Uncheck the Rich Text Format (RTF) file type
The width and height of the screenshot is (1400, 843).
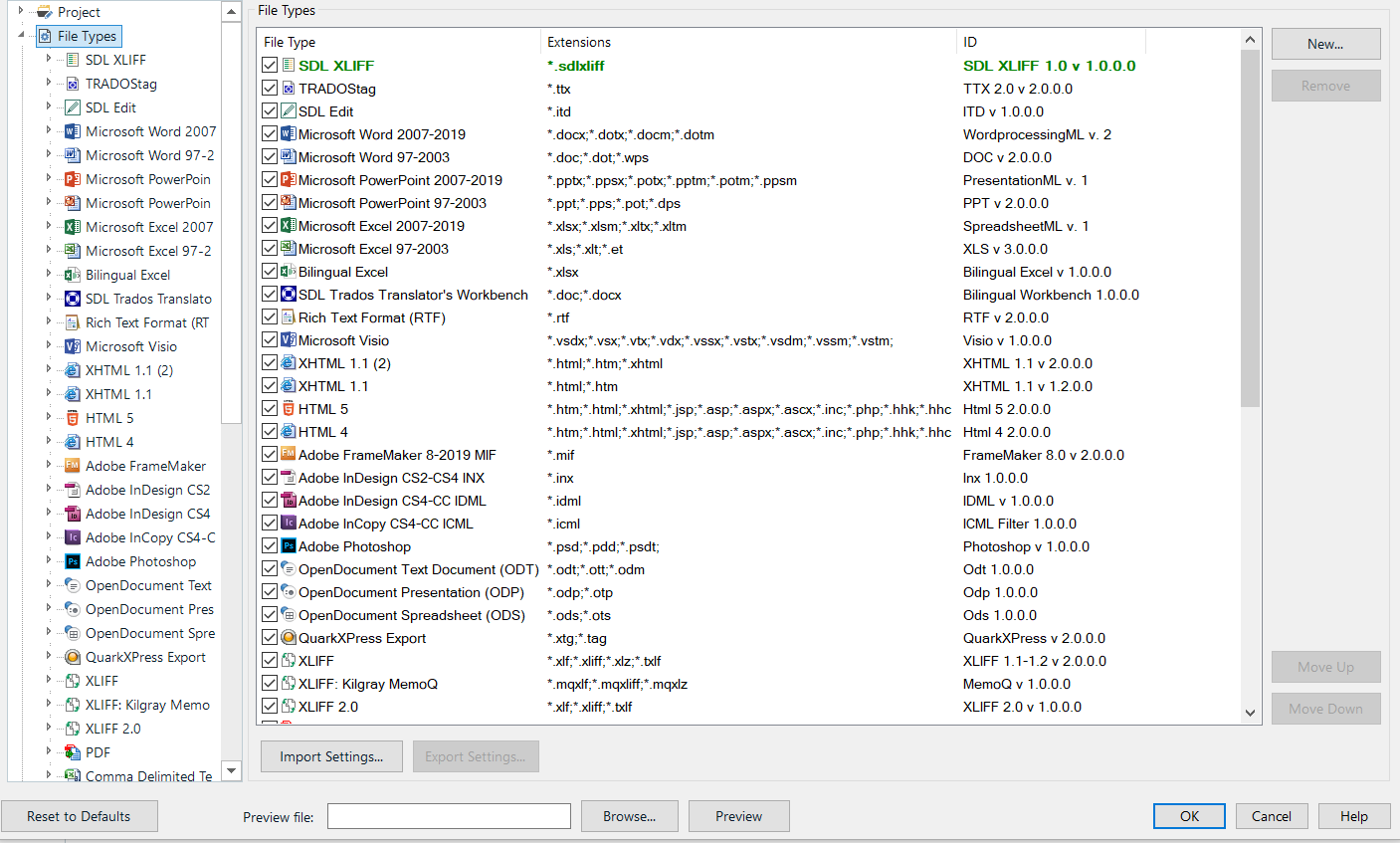[x=270, y=316]
